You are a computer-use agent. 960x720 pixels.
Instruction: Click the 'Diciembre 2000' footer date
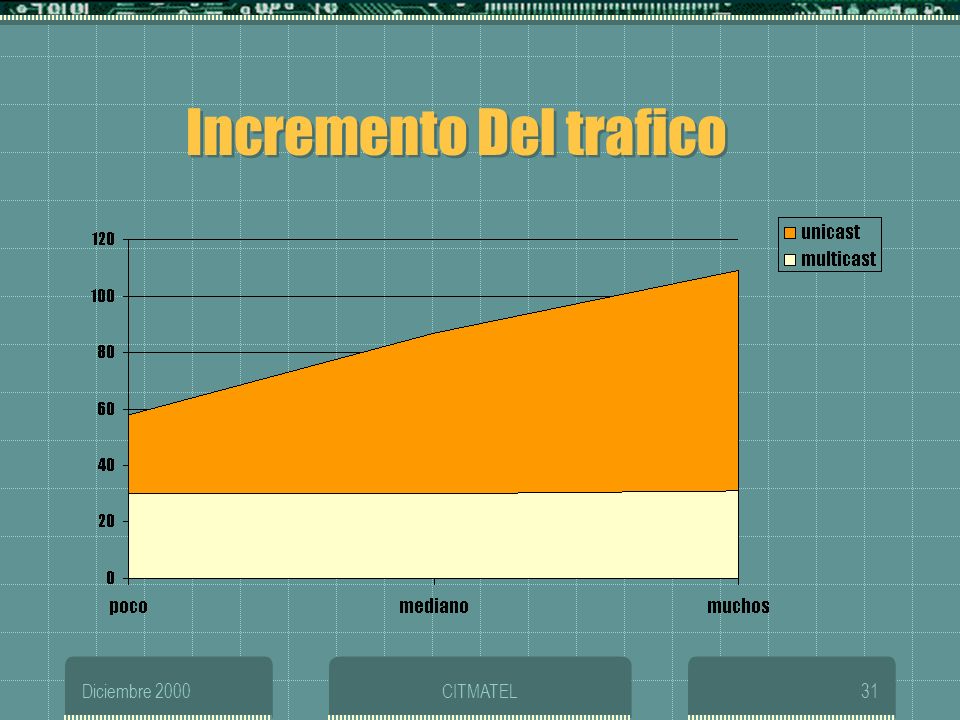tap(136, 691)
